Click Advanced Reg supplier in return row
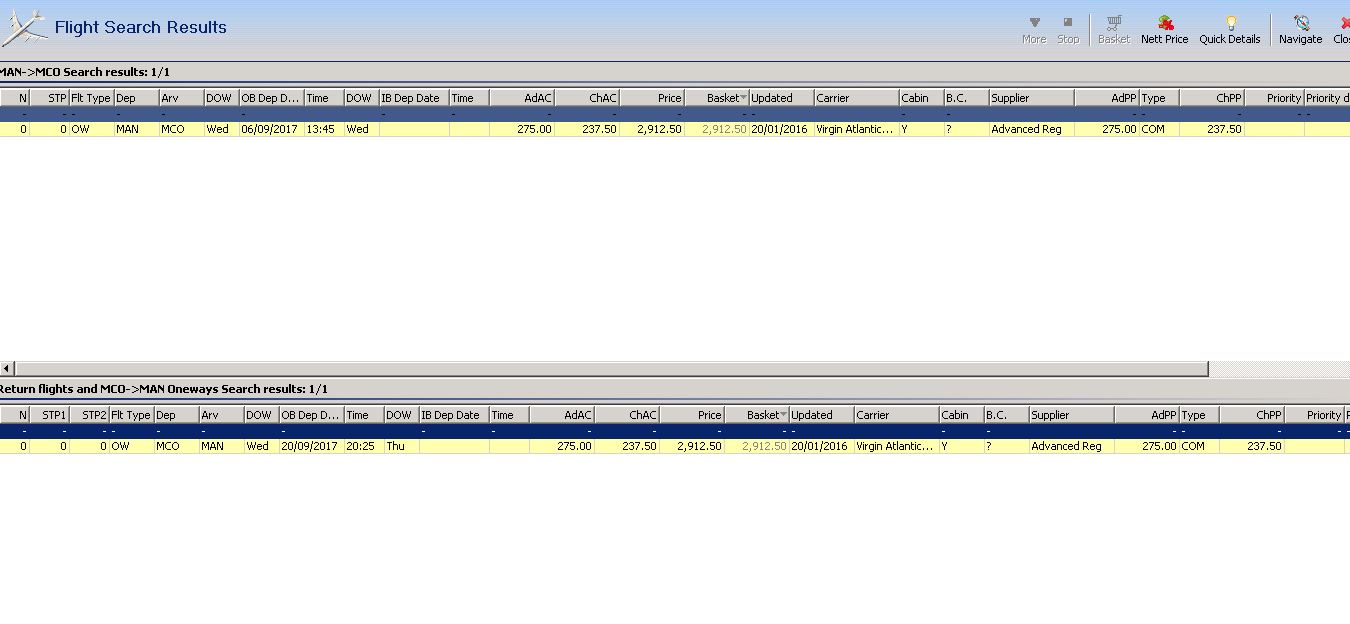This screenshot has width=1350, height=624. point(1072,446)
